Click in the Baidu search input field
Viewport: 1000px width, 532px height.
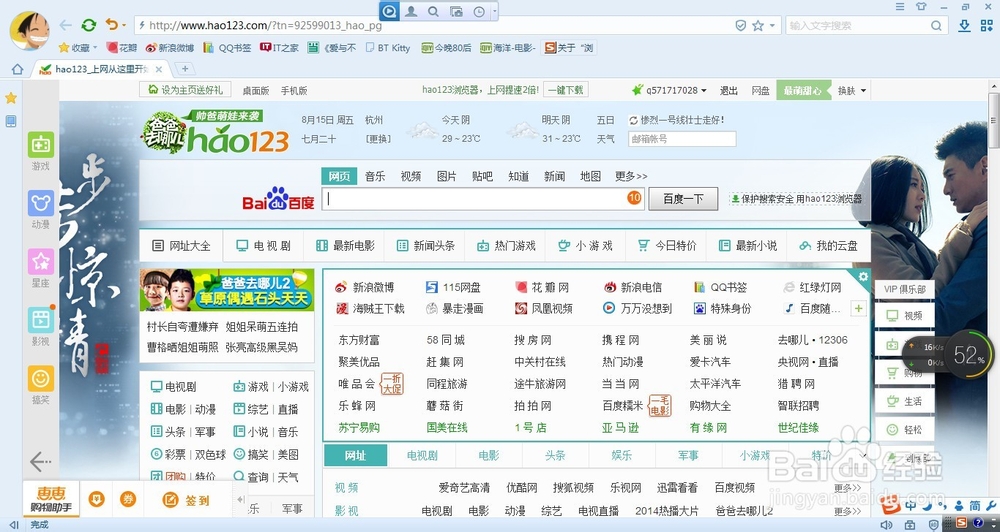[483, 199]
